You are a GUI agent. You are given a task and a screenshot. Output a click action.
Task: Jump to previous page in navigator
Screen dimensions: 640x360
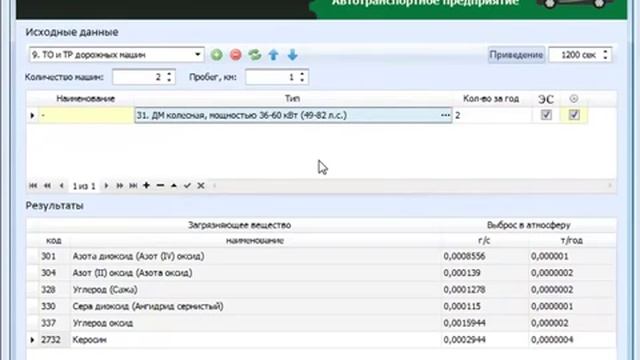pyautogui.click(x=47, y=186)
